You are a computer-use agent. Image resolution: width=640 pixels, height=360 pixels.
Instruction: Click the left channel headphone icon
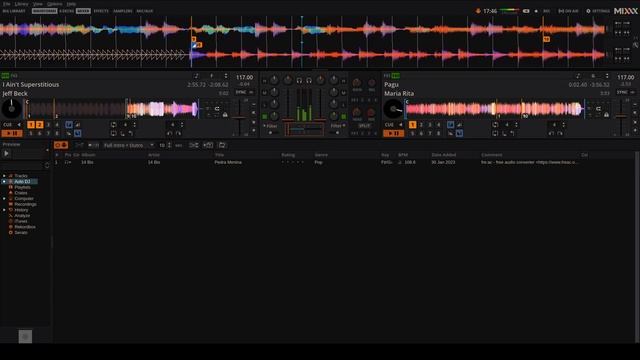point(299,81)
